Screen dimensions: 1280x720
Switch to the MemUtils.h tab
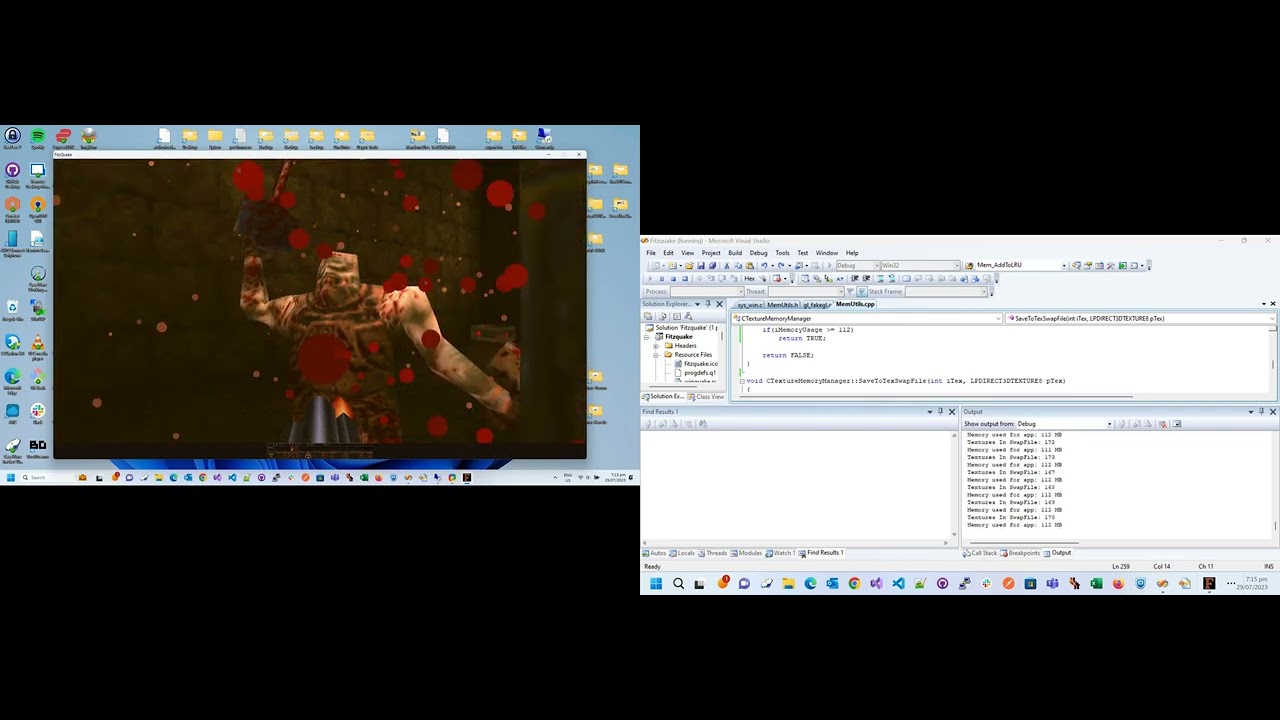coord(782,304)
